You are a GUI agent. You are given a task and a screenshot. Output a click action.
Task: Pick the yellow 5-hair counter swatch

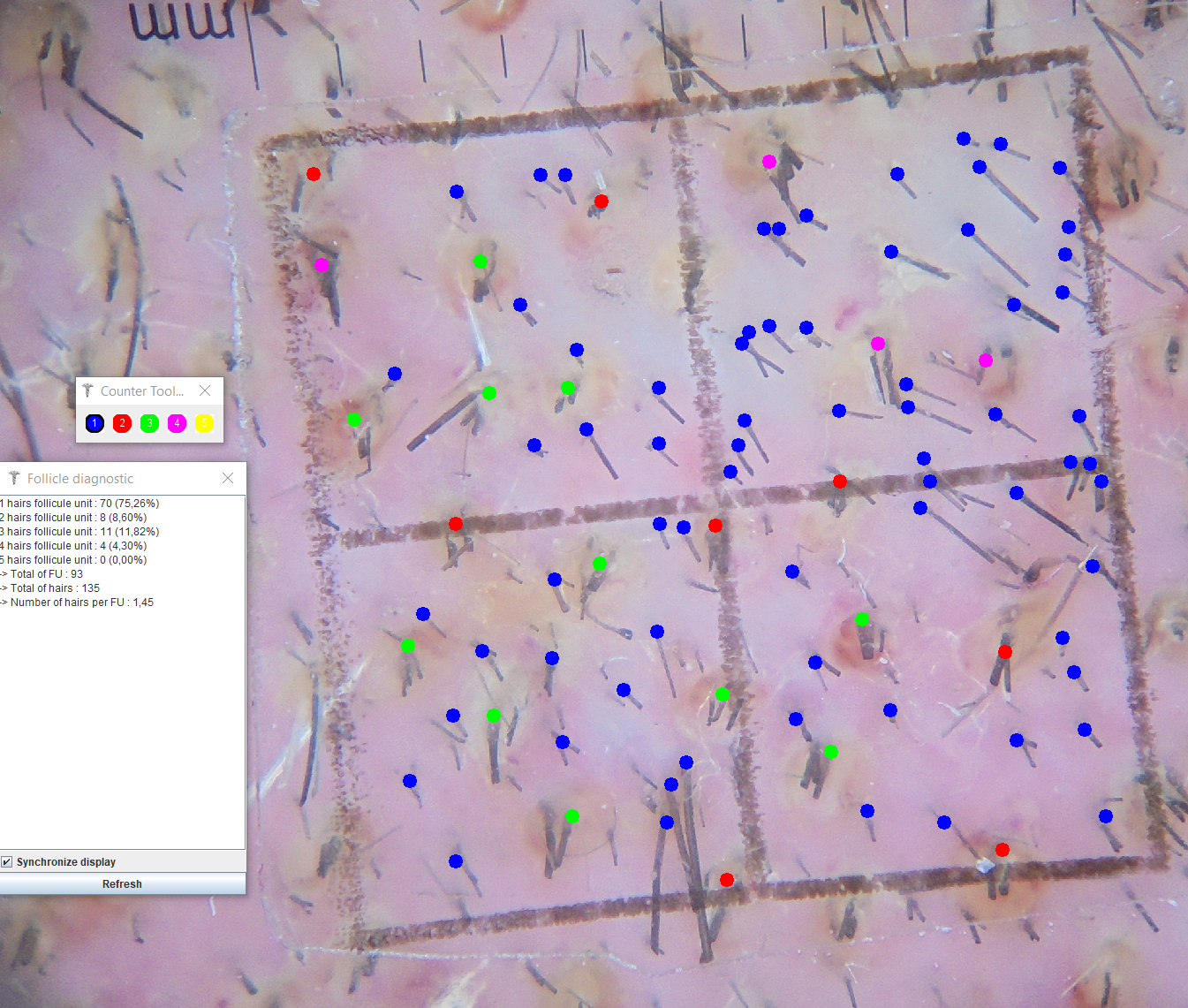(204, 423)
